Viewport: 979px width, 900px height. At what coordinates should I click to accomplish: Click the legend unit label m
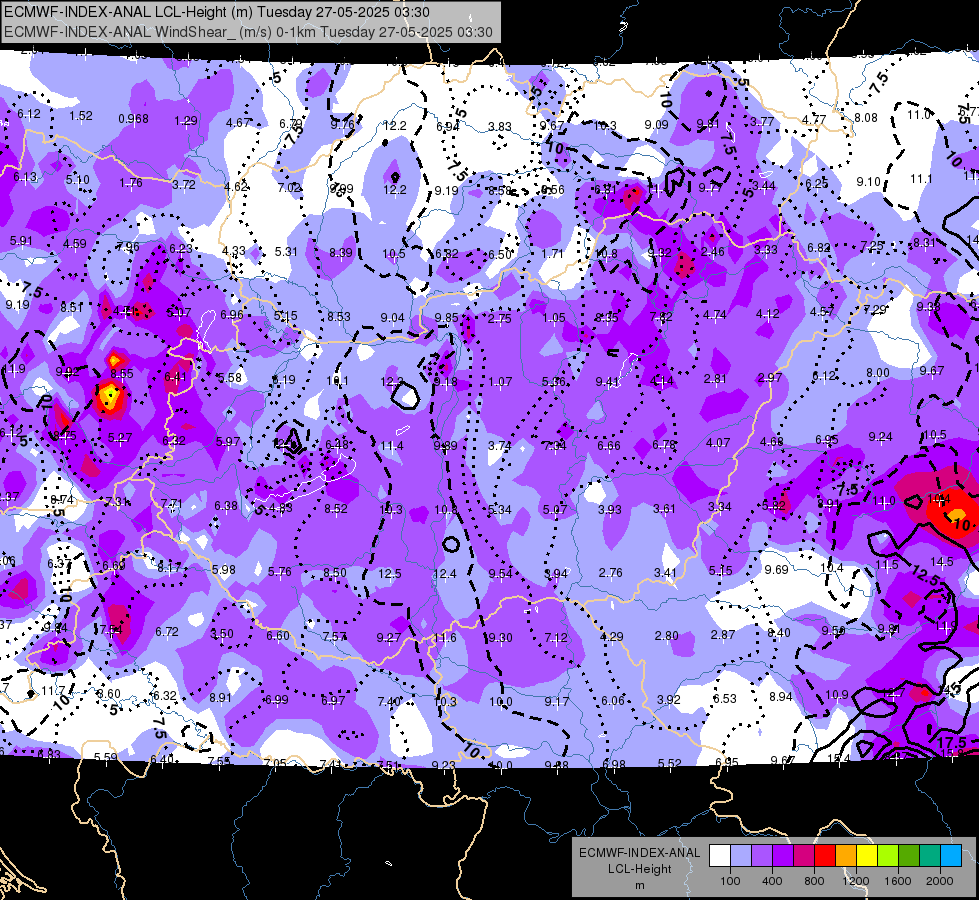[x=639, y=885]
